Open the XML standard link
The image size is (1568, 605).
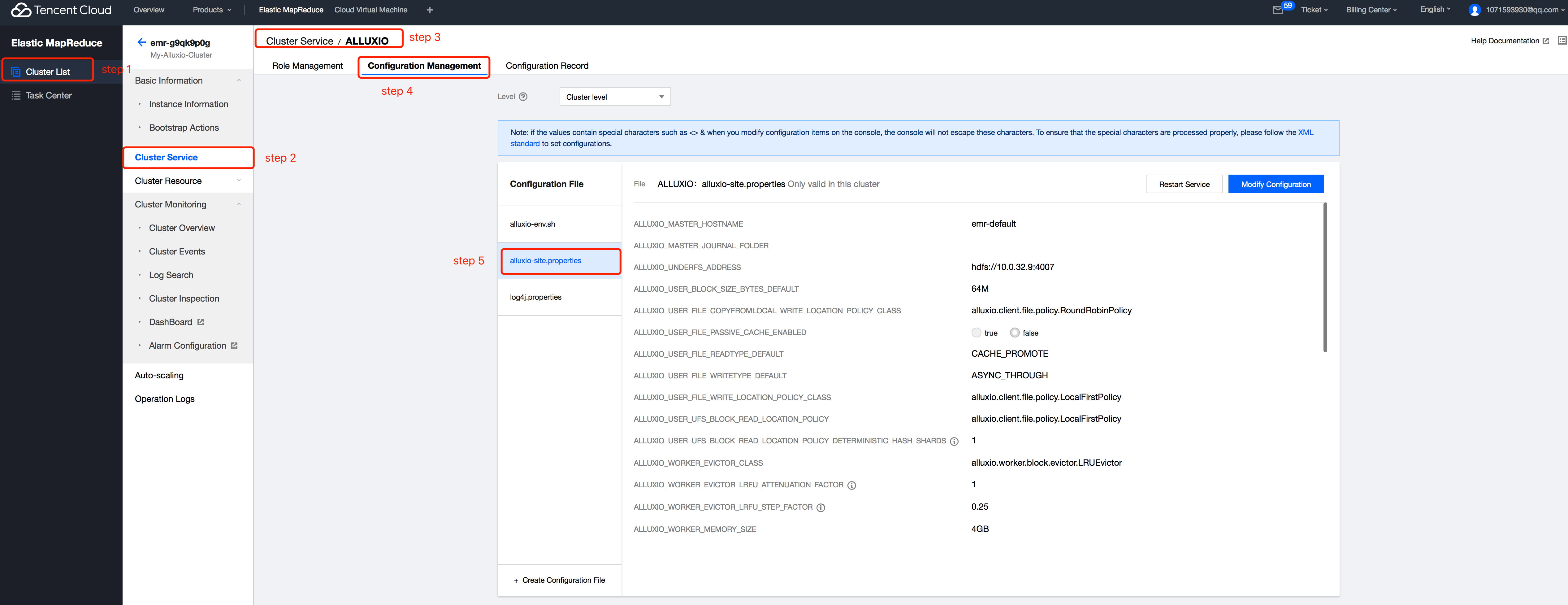pos(1306,133)
